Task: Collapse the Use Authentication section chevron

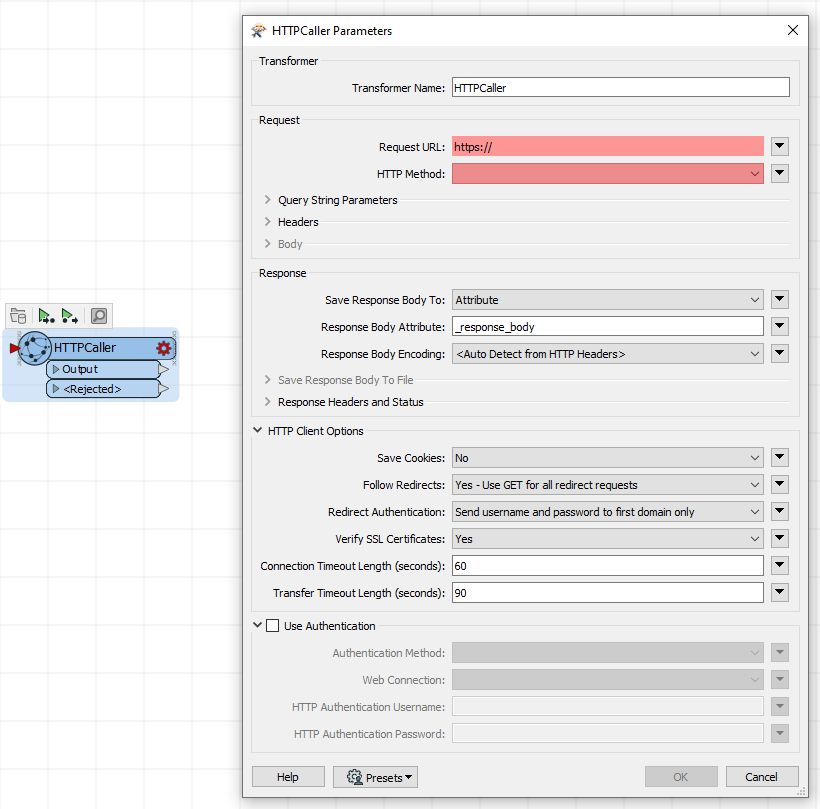Action: (x=257, y=625)
